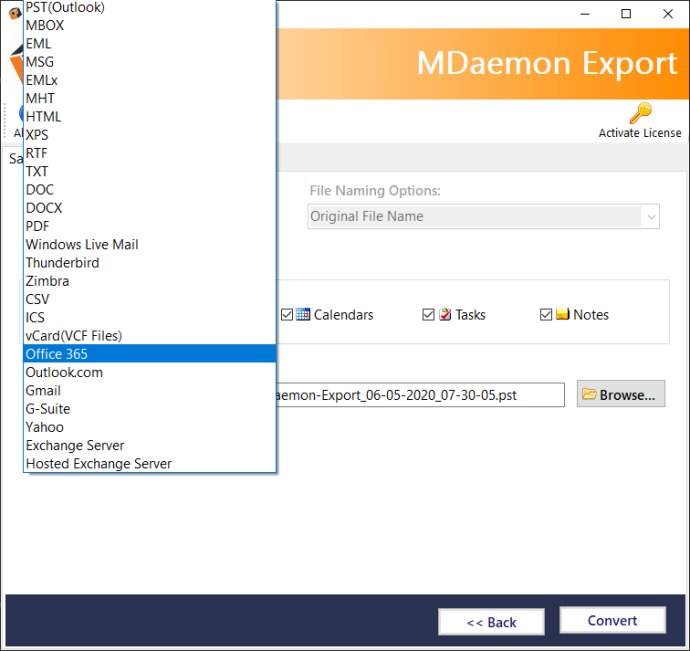The width and height of the screenshot is (690, 651).
Task: Pick vCard(VCF Files) option
Action: (150, 336)
